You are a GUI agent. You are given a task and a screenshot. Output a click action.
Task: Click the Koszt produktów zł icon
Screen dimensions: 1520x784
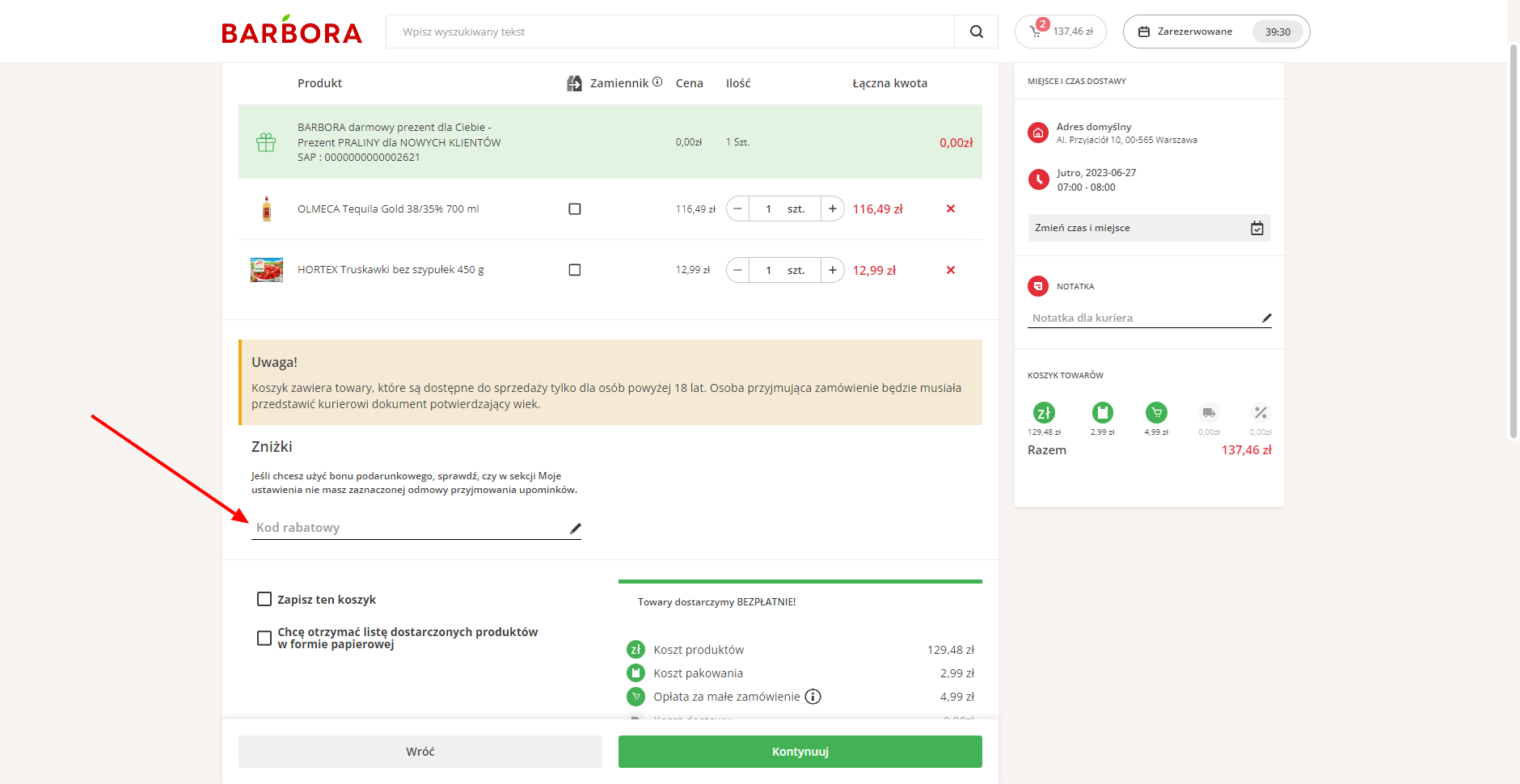tap(635, 650)
